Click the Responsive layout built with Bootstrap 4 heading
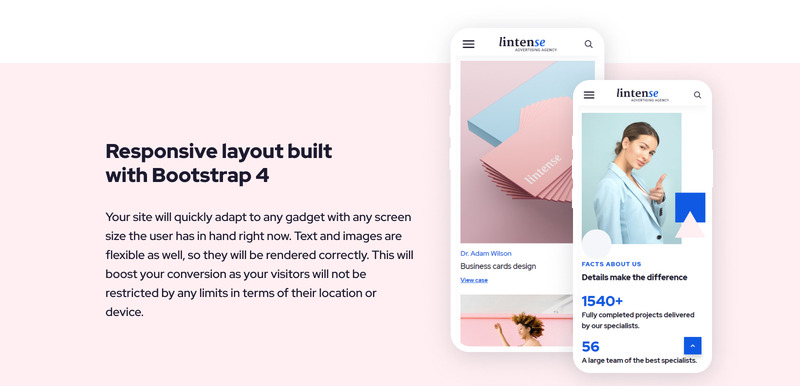This screenshot has height=386, width=800. coord(219,163)
